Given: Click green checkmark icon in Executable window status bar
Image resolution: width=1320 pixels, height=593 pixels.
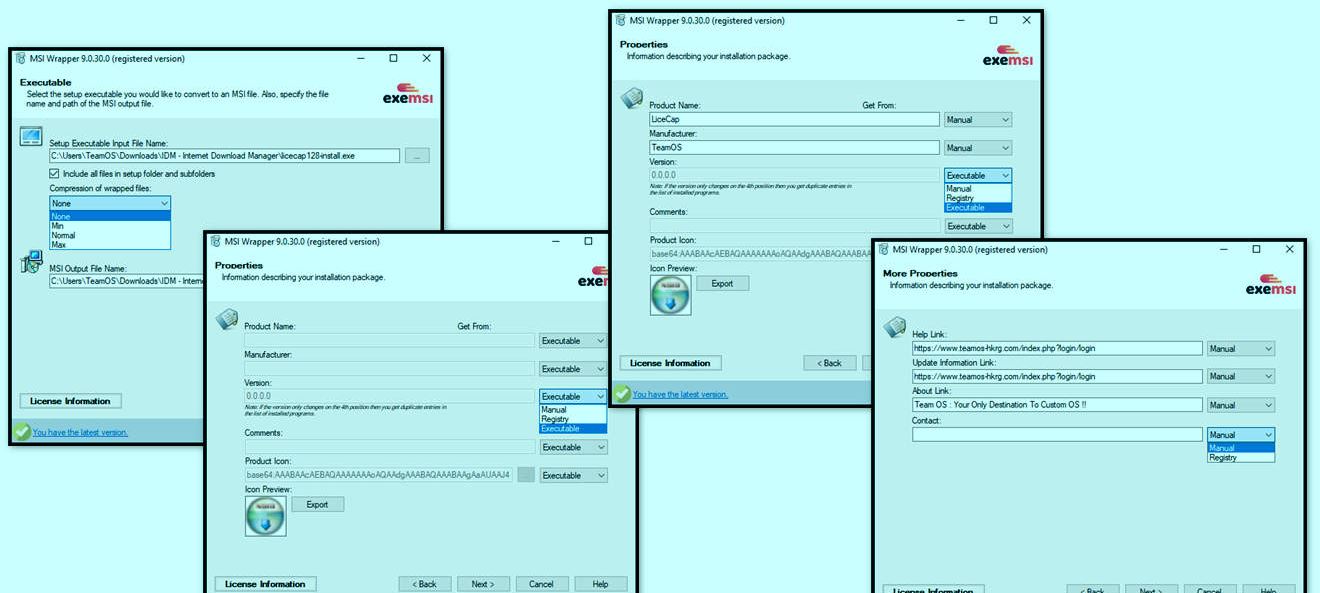Looking at the screenshot, I should (x=21, y=432).
